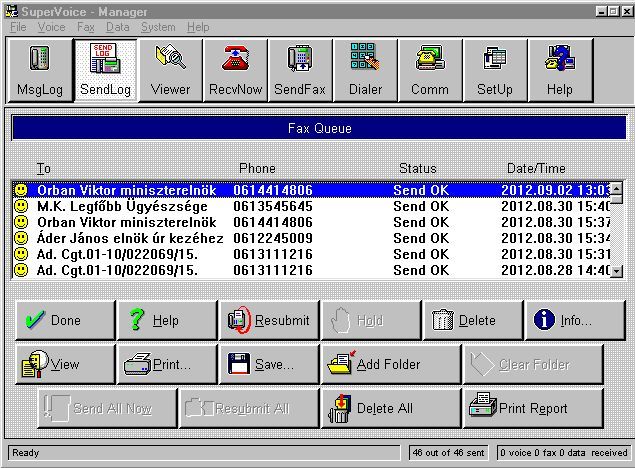
Task: Click the Print Report button
Action: pos(533,408)
